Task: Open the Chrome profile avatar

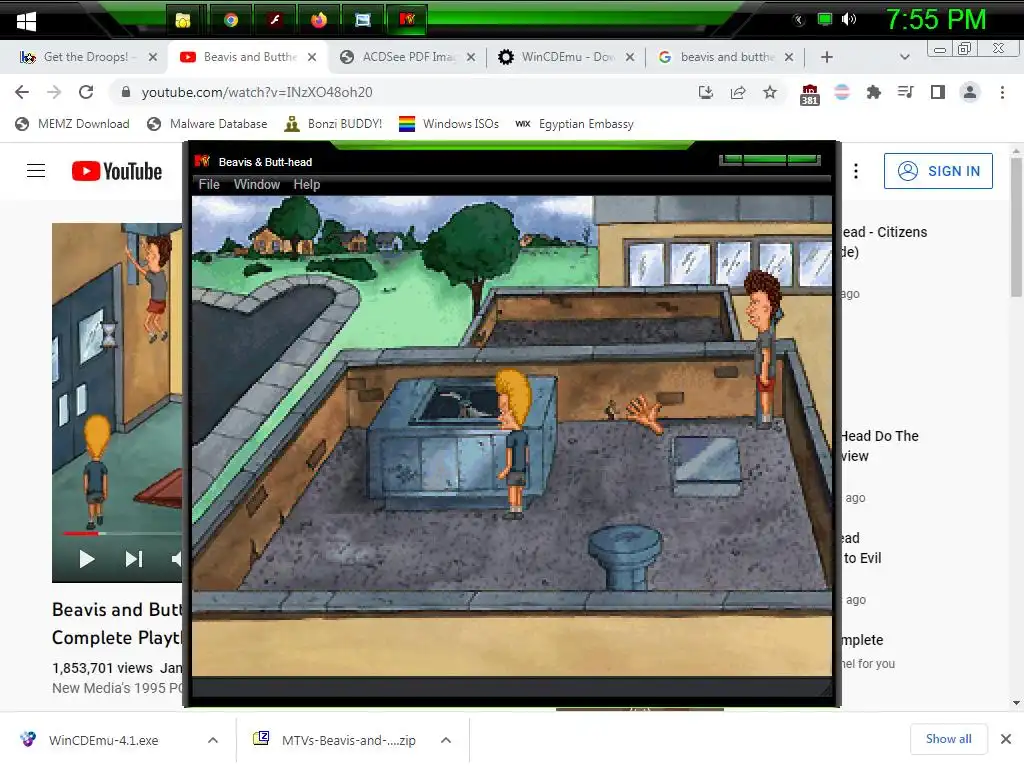Action: tap(970, 92)
